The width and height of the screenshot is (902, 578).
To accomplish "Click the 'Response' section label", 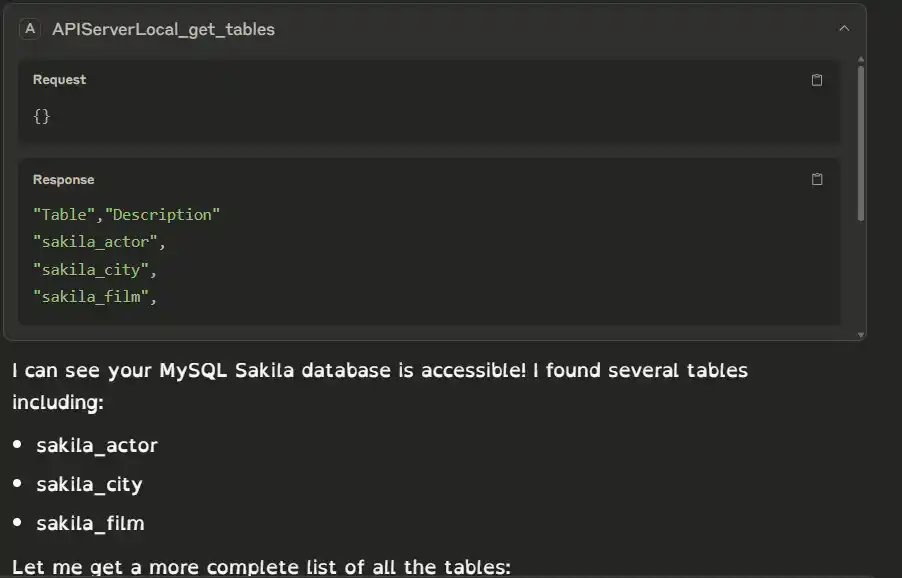I will (x=63, y=180).
